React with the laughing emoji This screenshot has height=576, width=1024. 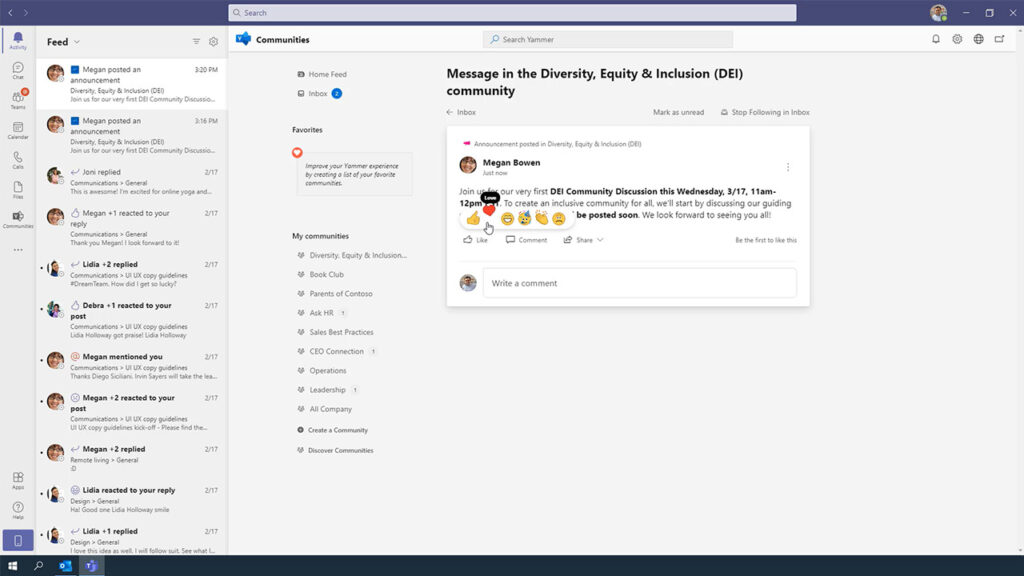coord(507,219)
